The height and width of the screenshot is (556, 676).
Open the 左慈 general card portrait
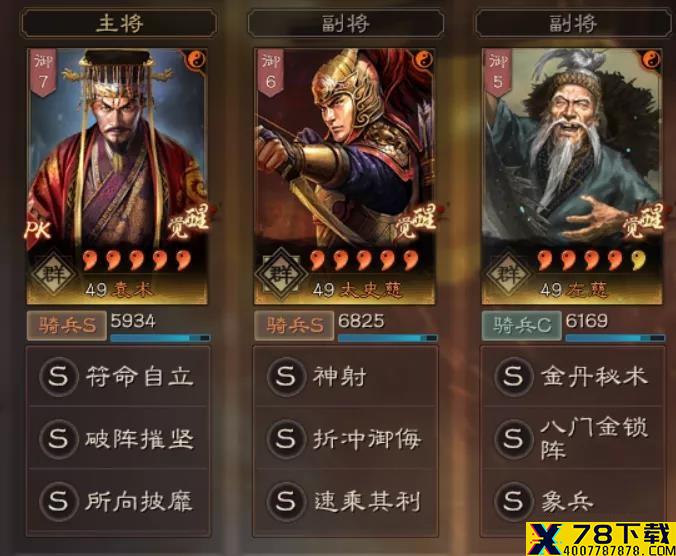572,176
